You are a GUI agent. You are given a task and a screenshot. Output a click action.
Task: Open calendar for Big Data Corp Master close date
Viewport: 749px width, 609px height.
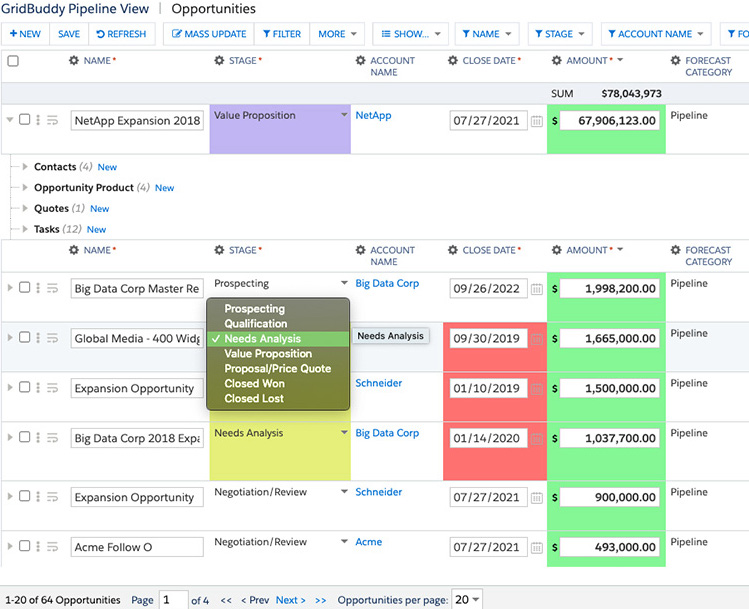536,289
